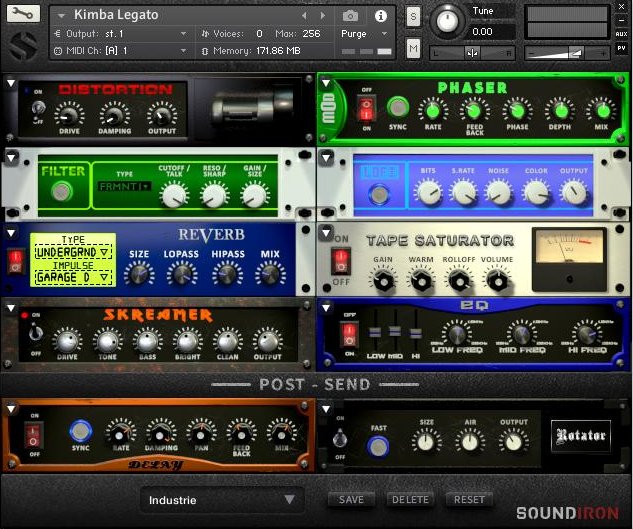
Task: Click the Distortion Damping knob
Action: 114,115
